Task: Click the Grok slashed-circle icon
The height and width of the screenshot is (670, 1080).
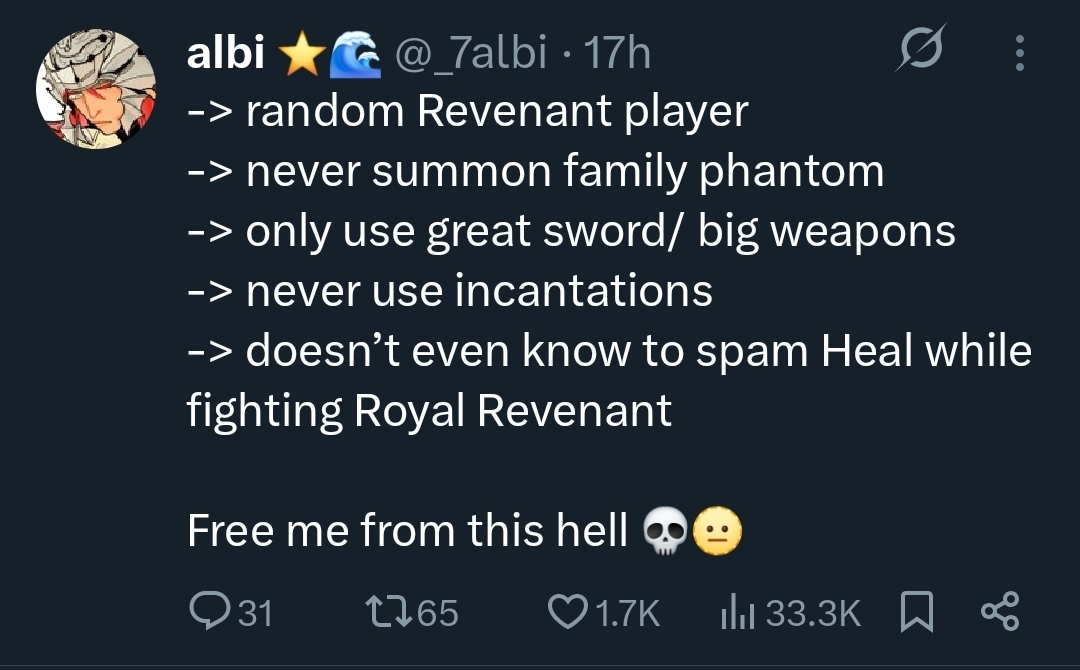Action: click(x=920, y=48)
